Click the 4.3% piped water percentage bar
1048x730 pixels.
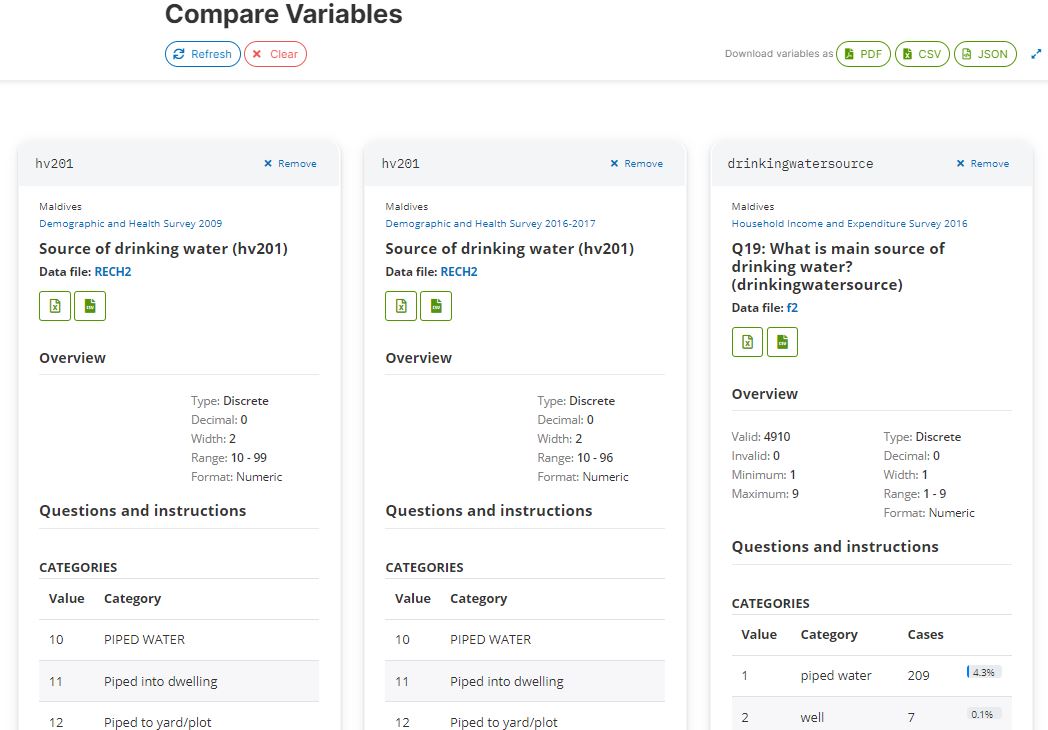984,673
